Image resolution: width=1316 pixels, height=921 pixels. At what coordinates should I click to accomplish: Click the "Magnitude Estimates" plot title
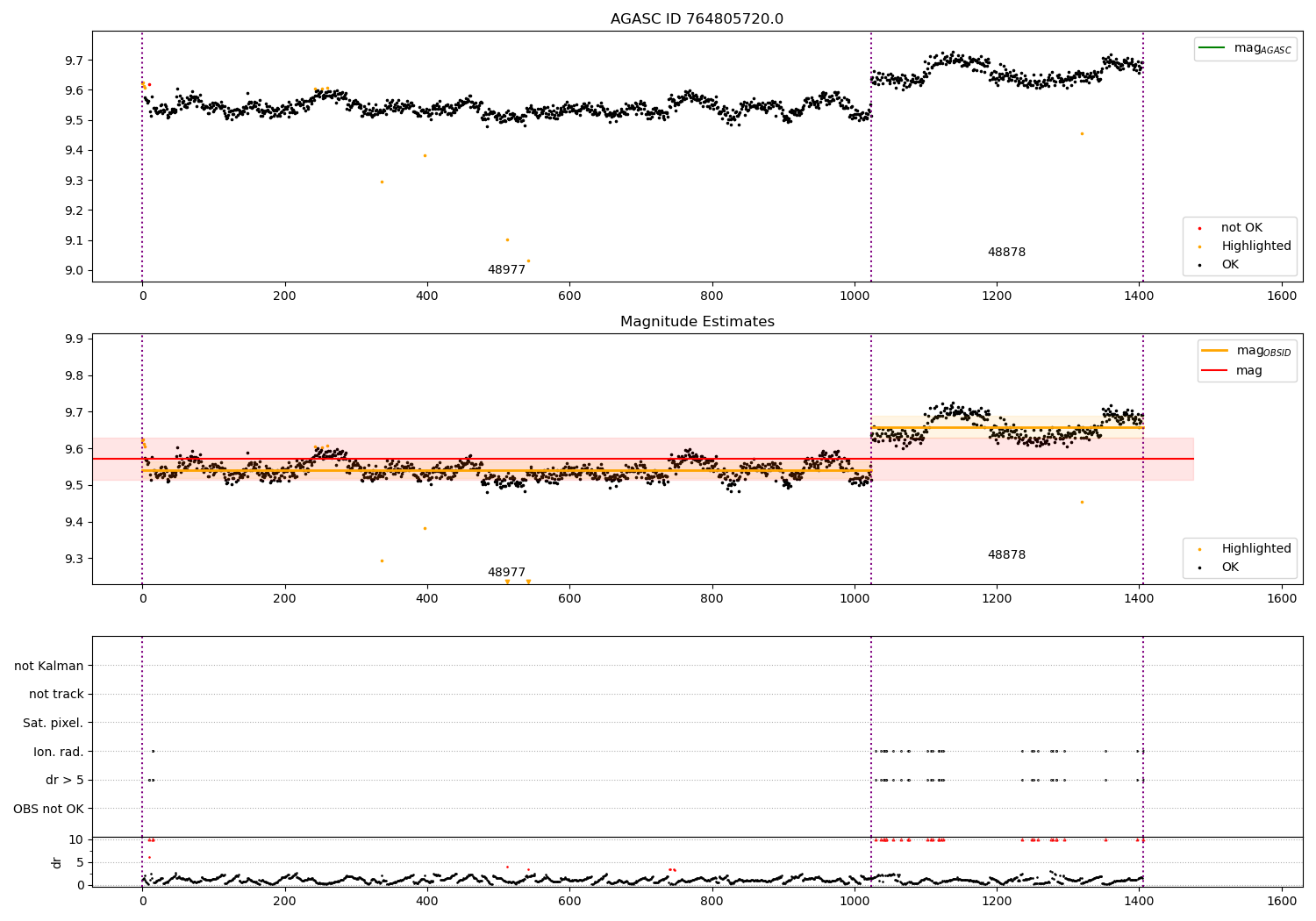click(697, 322)
